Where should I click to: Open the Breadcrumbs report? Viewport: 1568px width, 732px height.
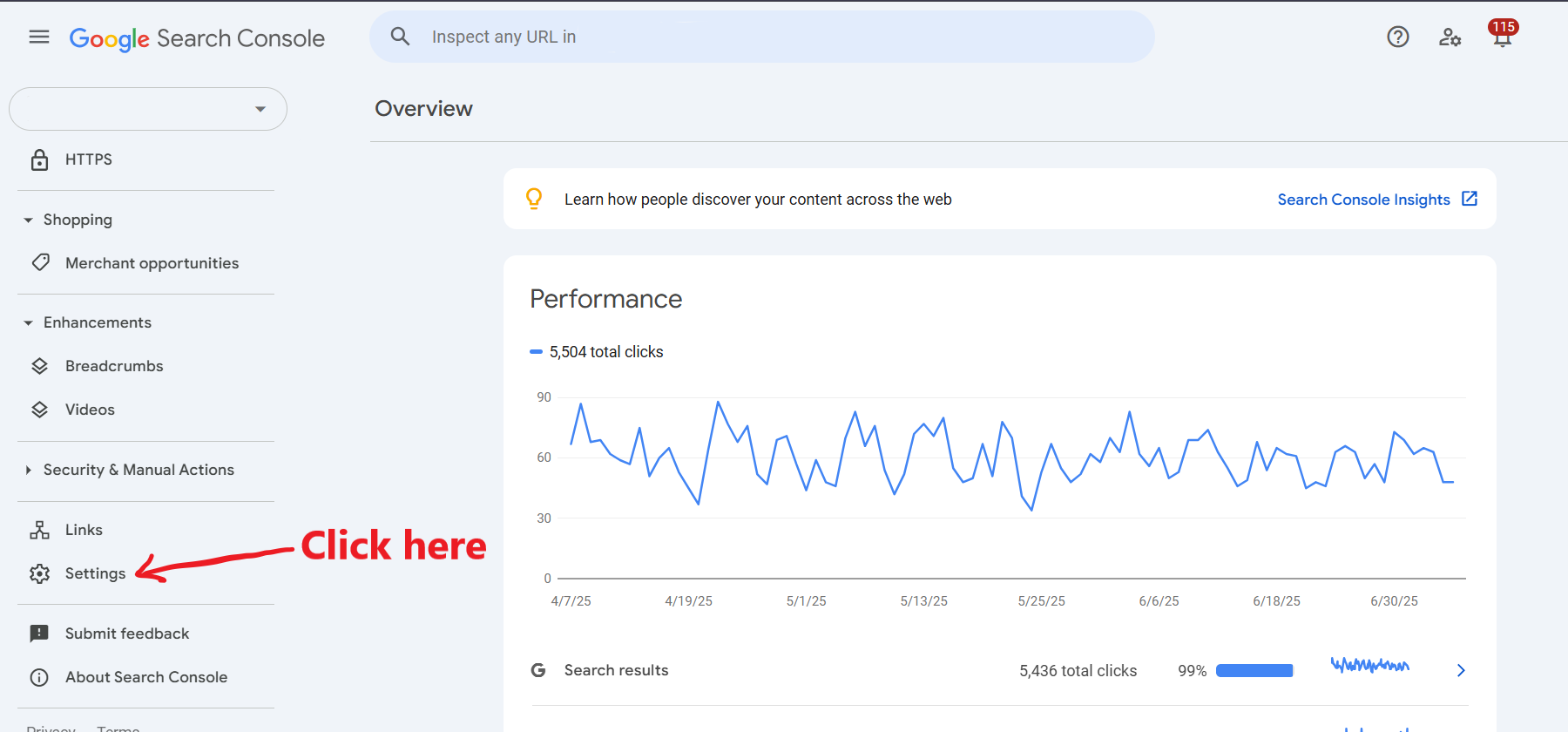click(114, 366)
